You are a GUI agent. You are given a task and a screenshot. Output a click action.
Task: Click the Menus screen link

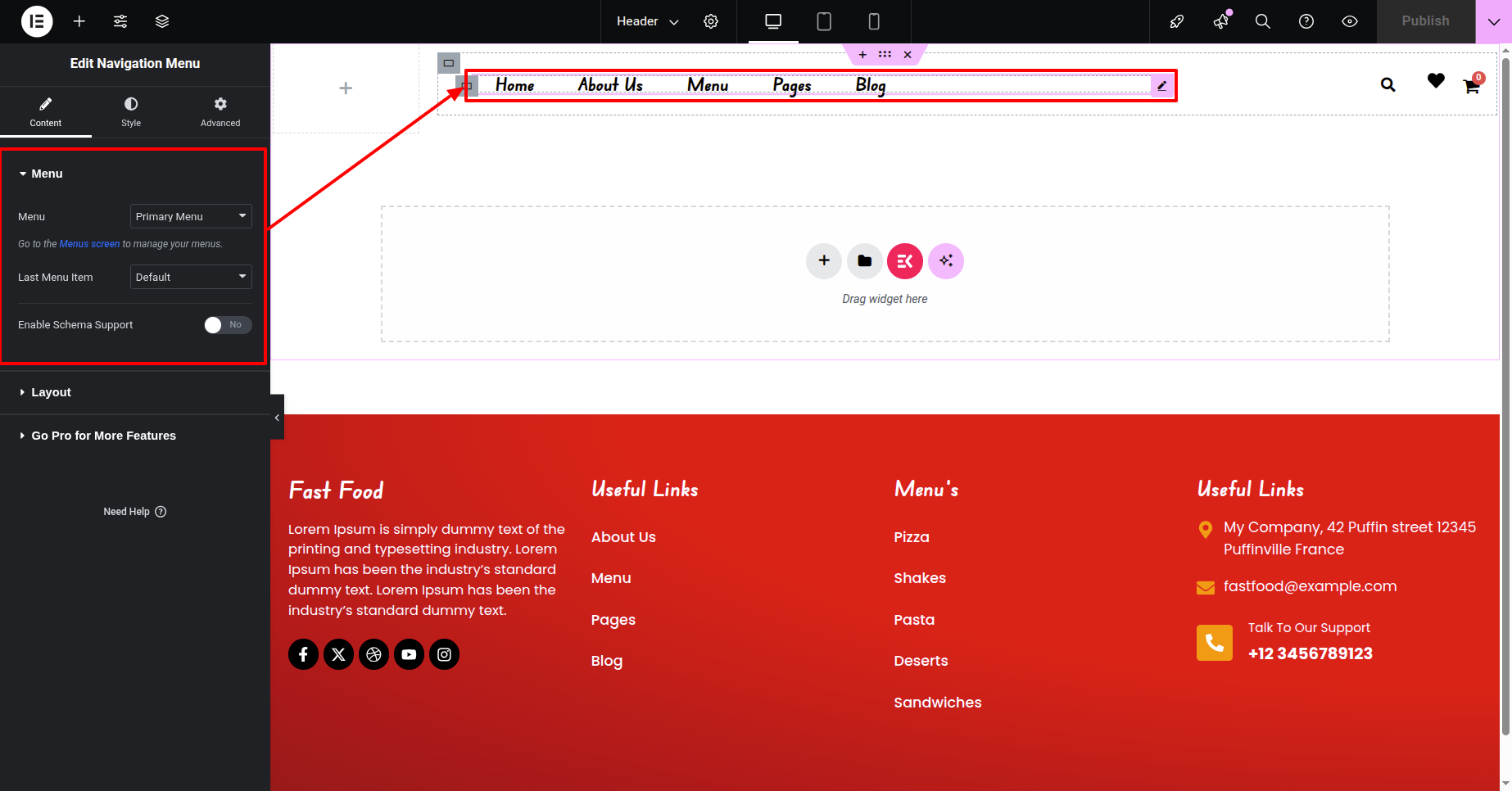pos(89,244)
